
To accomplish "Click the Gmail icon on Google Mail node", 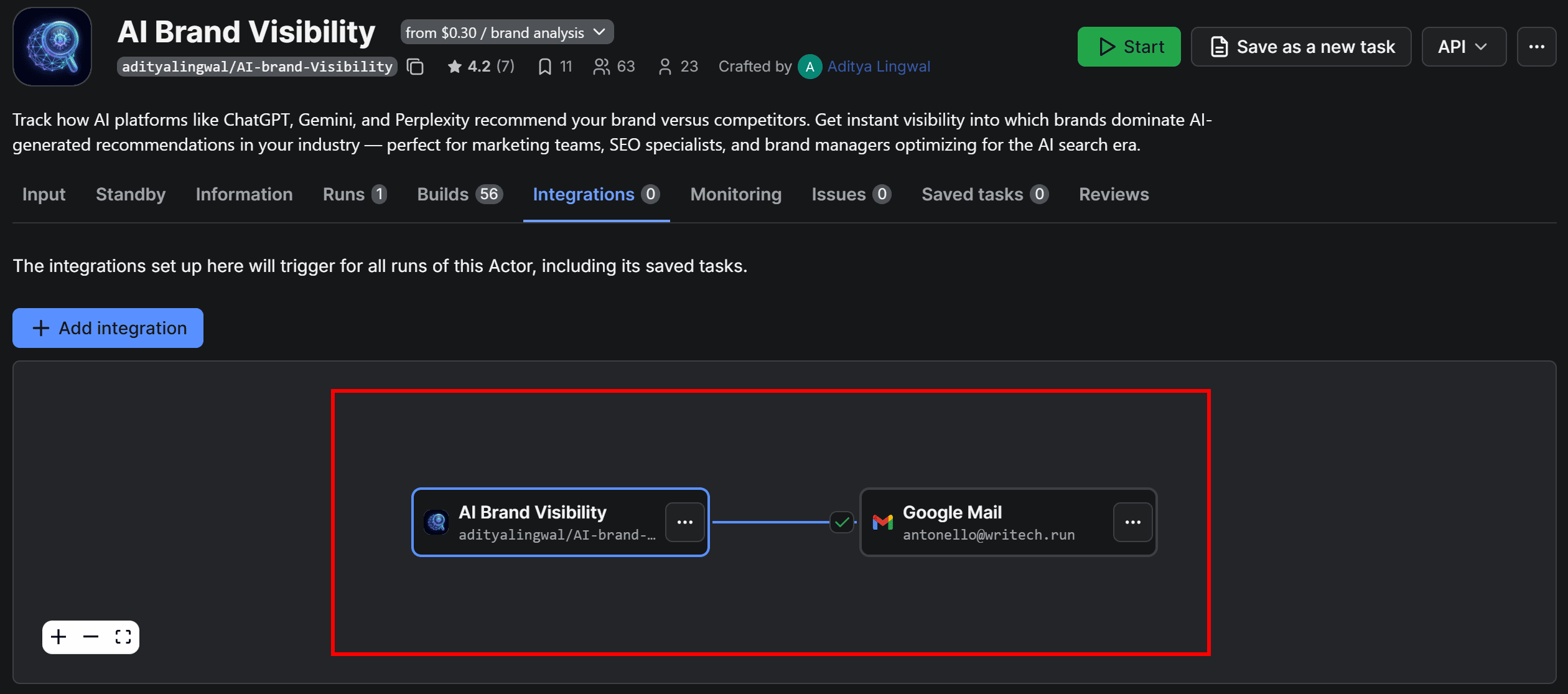I will (882, 522).
